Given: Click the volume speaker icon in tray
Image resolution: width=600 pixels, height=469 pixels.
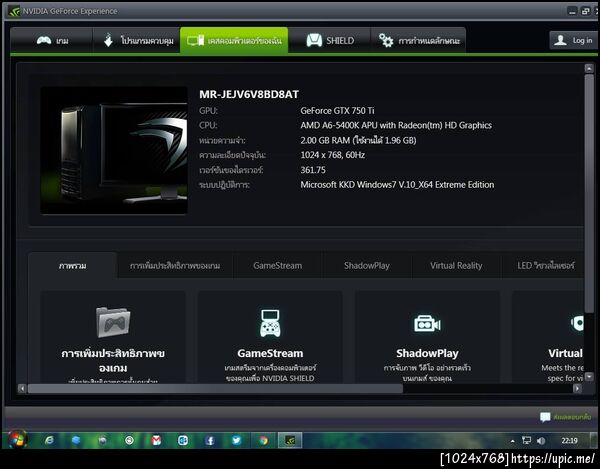Looking at the screenshot, I should (541, 441).
